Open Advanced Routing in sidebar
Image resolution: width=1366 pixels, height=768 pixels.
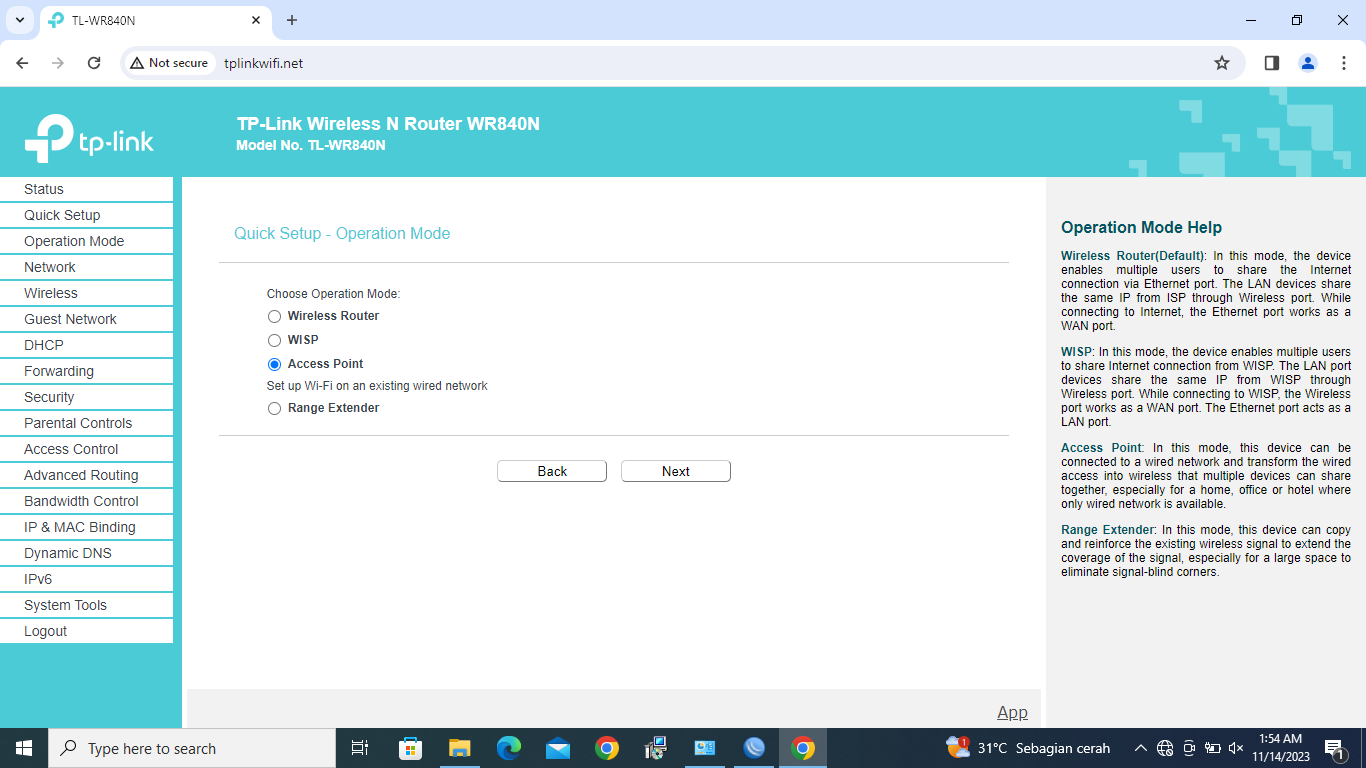[86, 475]
